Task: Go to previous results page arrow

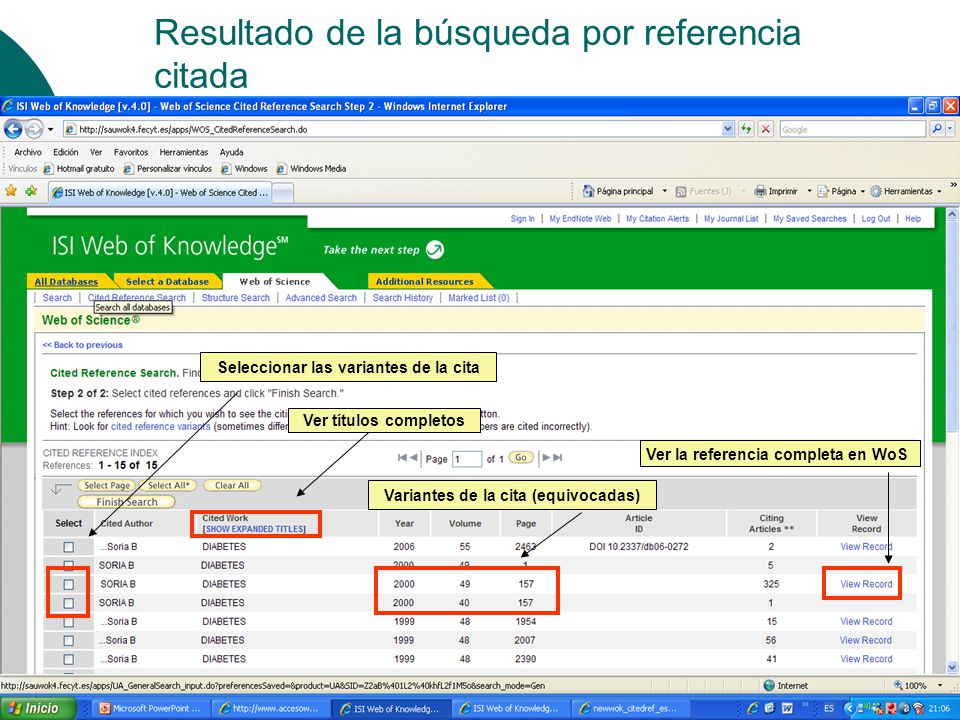Action: pos(414,457)
